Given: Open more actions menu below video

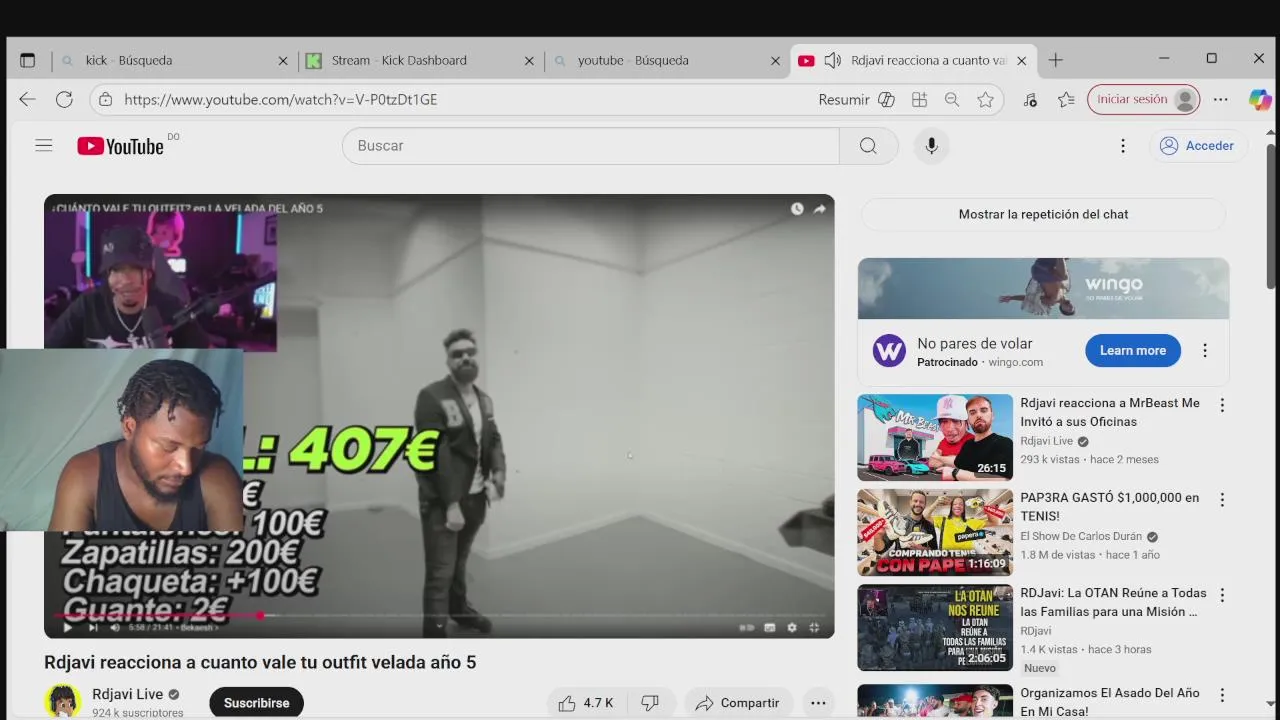Looking at the screenshot, I should click(818, 703).
